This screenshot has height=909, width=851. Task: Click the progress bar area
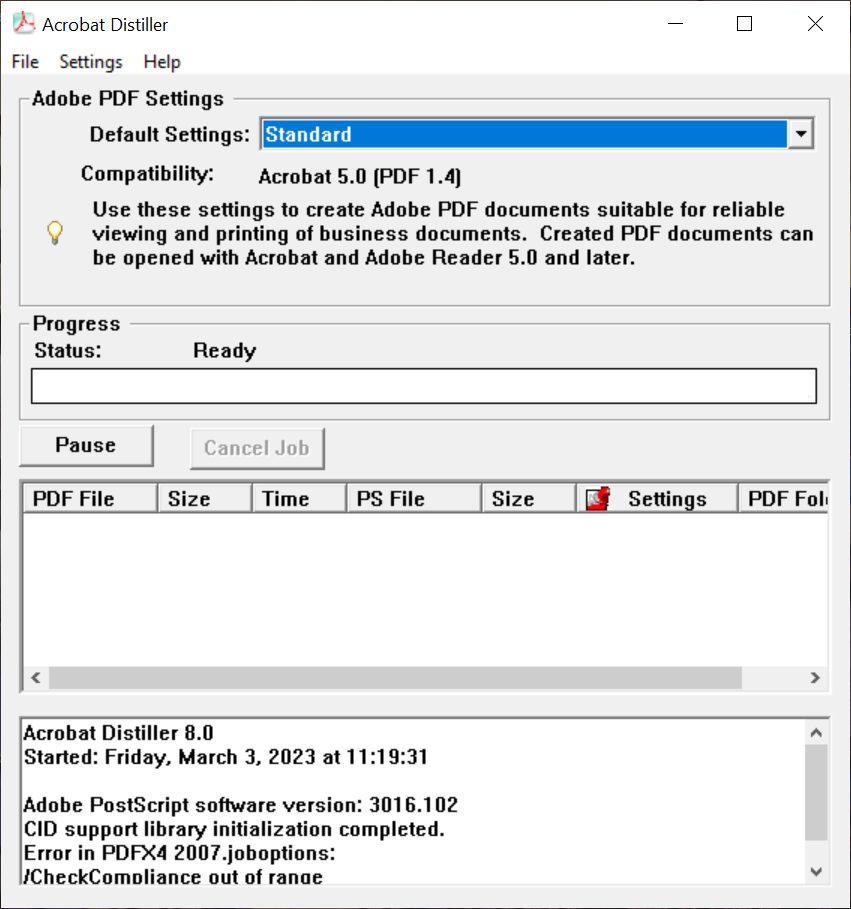point(424,386)
